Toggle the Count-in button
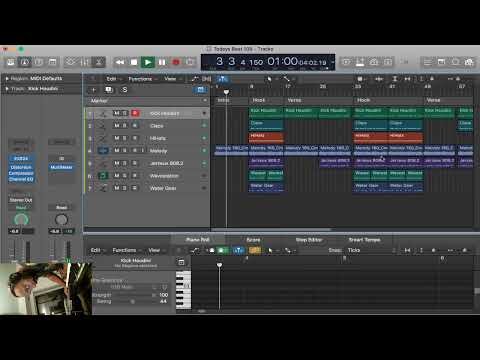Viewport: 480px width, 360px height. click(x=374, y=62)
